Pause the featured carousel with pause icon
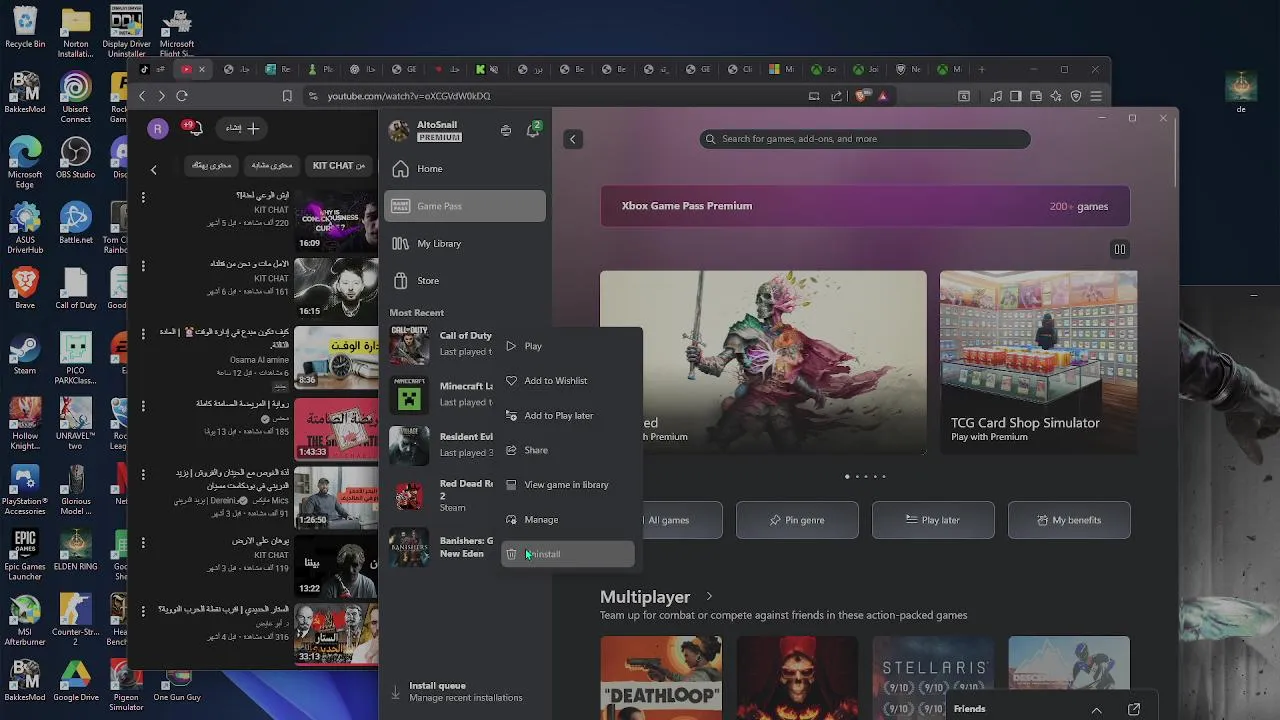The image size is (1280, 720). (1120, 249)
